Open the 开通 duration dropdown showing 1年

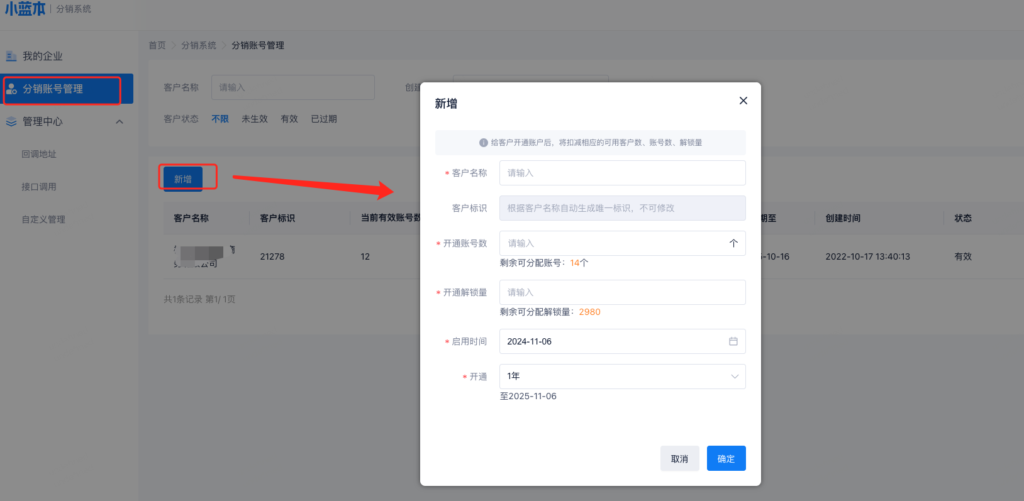coord(622,376)
